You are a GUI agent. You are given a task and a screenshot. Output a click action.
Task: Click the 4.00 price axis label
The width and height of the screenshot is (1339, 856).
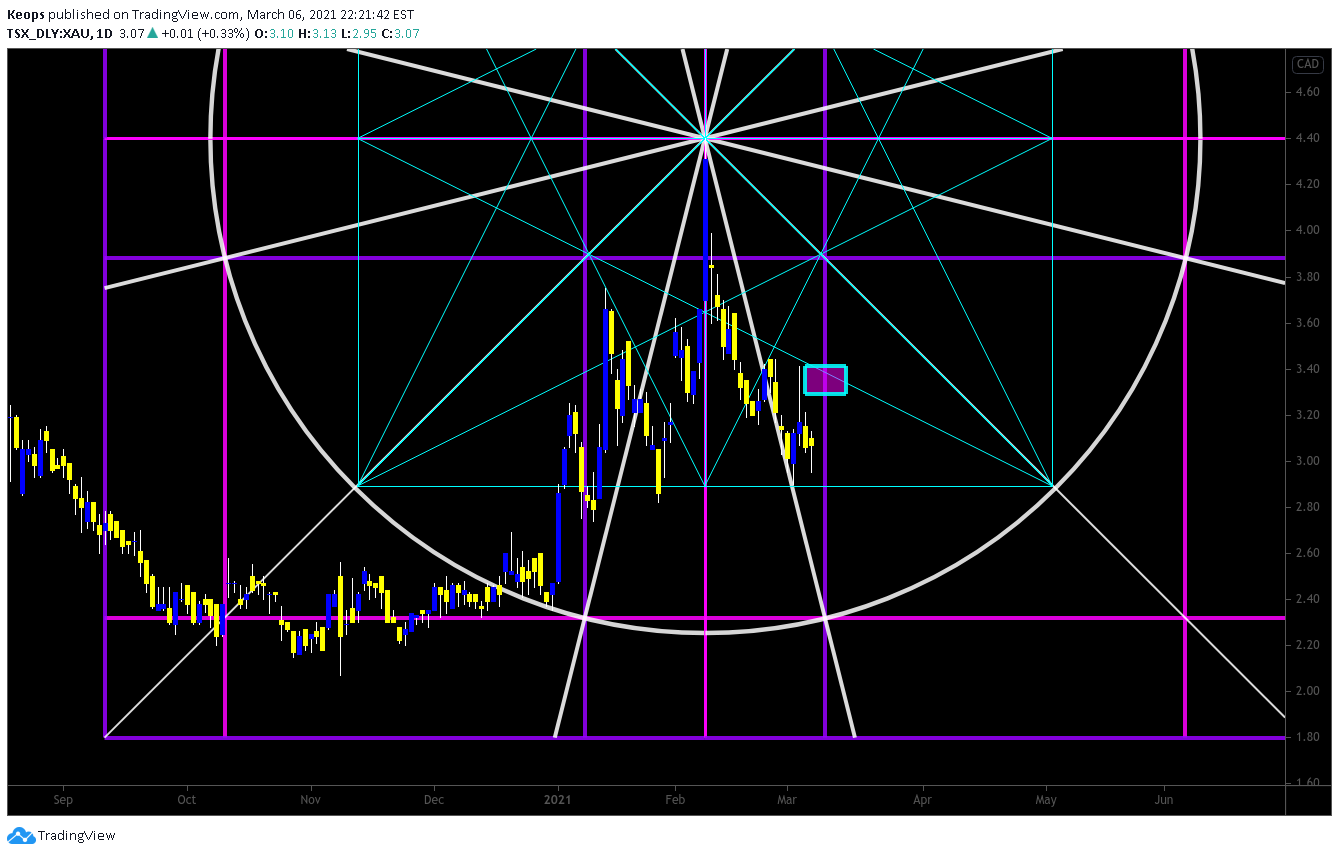coord(1307,230)
